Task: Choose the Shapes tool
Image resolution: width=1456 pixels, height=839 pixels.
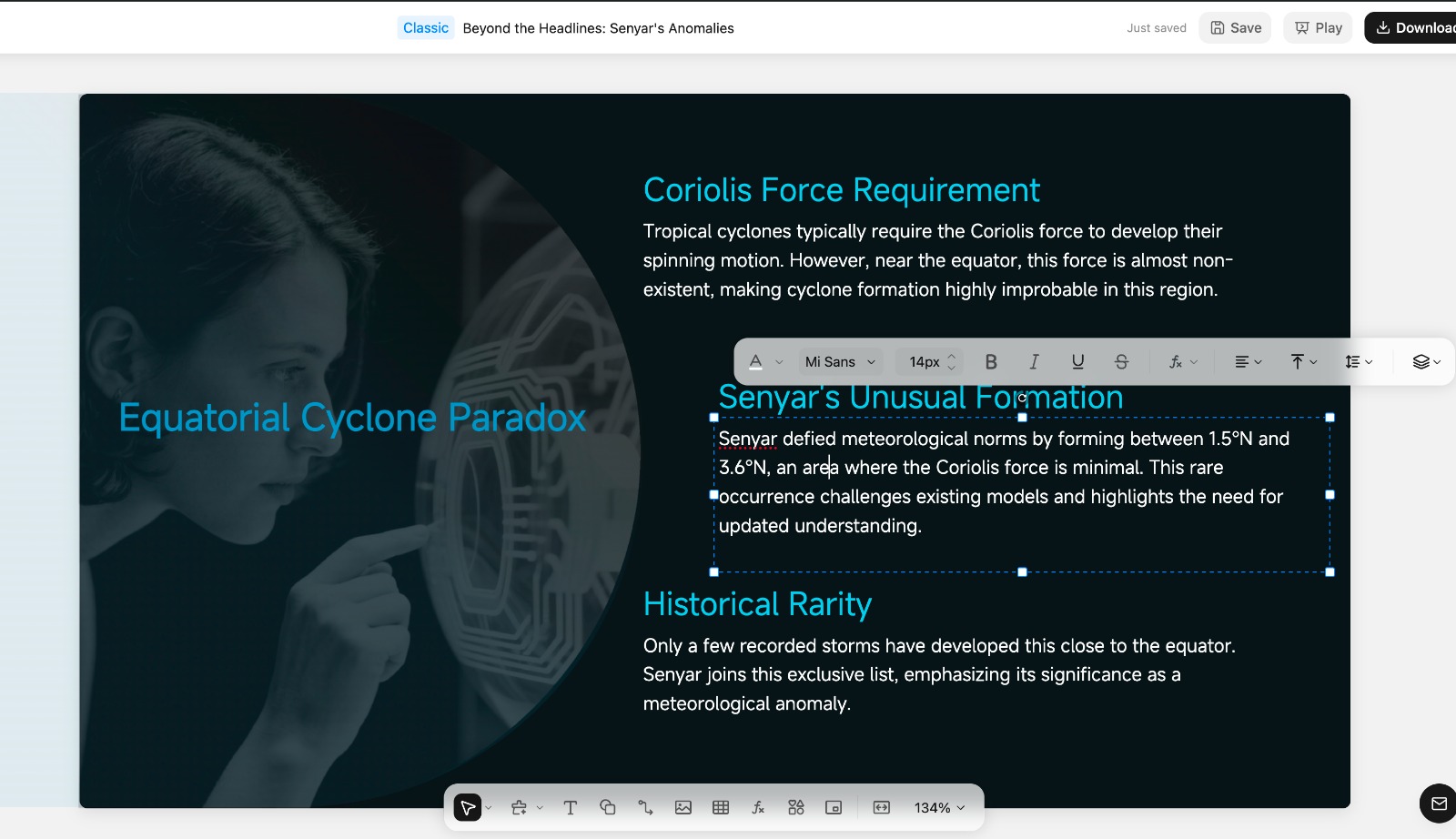Action: [608, 807]
